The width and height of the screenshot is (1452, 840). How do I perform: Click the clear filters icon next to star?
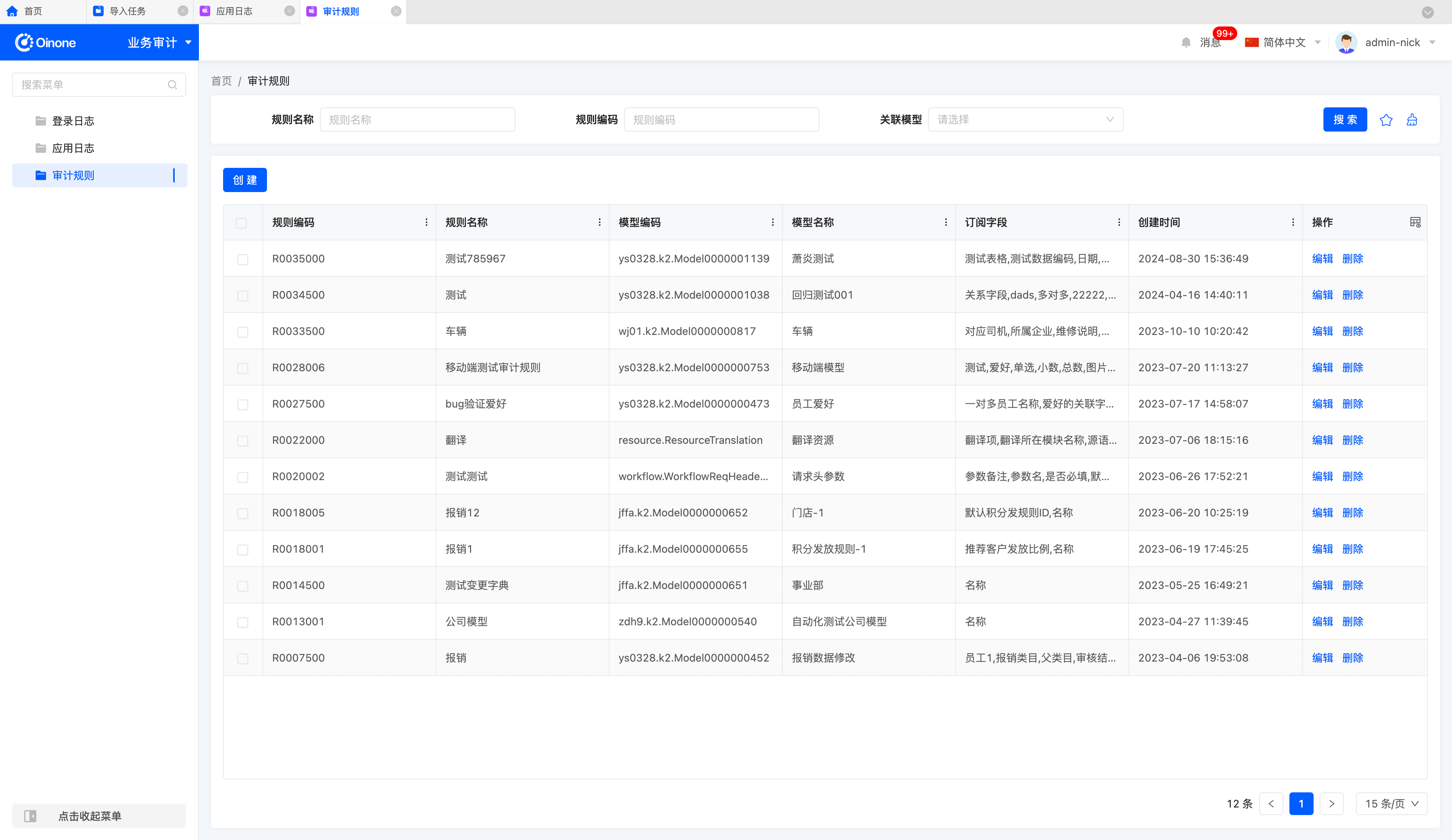(x=1412, y=119)
